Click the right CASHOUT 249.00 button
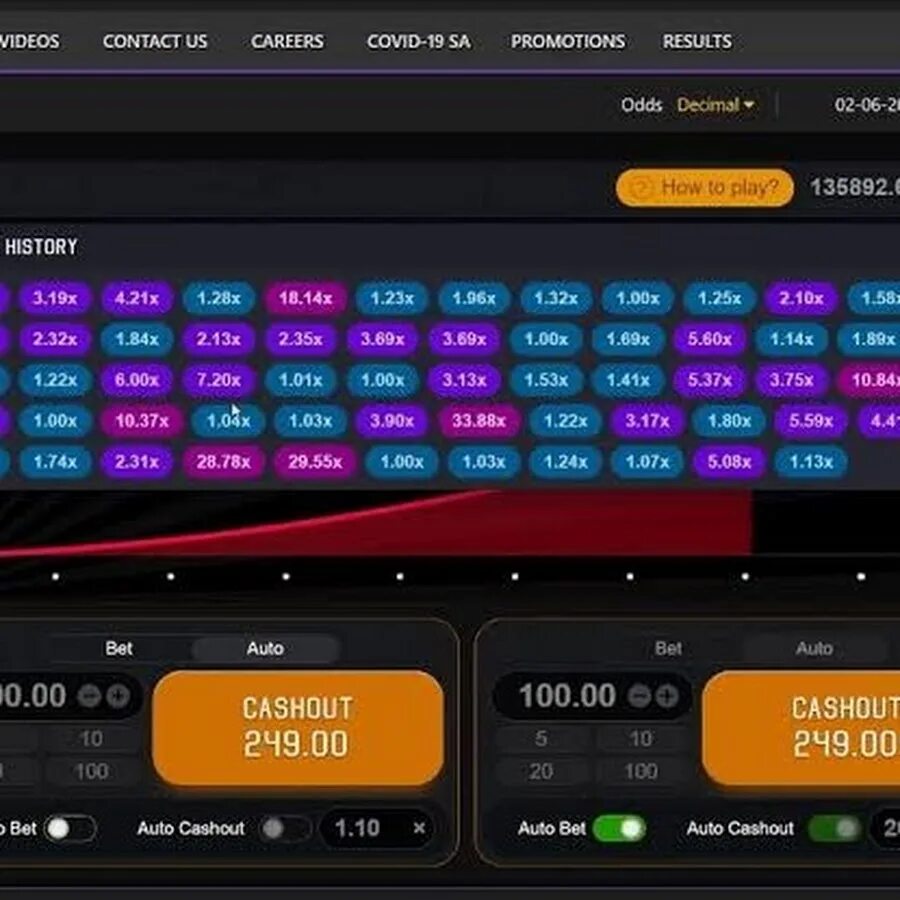The width and height of the screenshot is (900, 900). (x=801, y=727)
